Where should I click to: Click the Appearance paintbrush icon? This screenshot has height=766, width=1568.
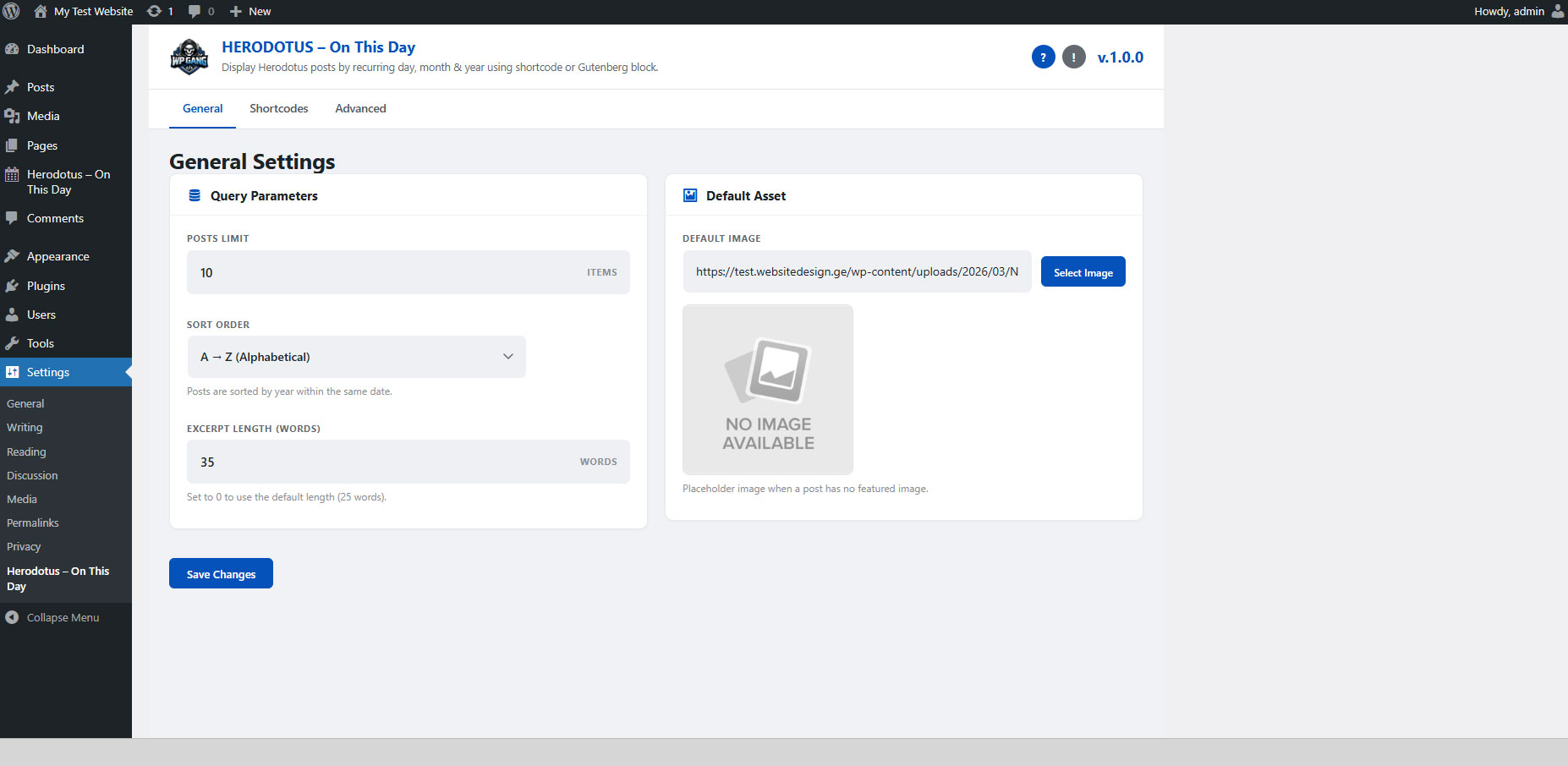click(x=12, y=256)
